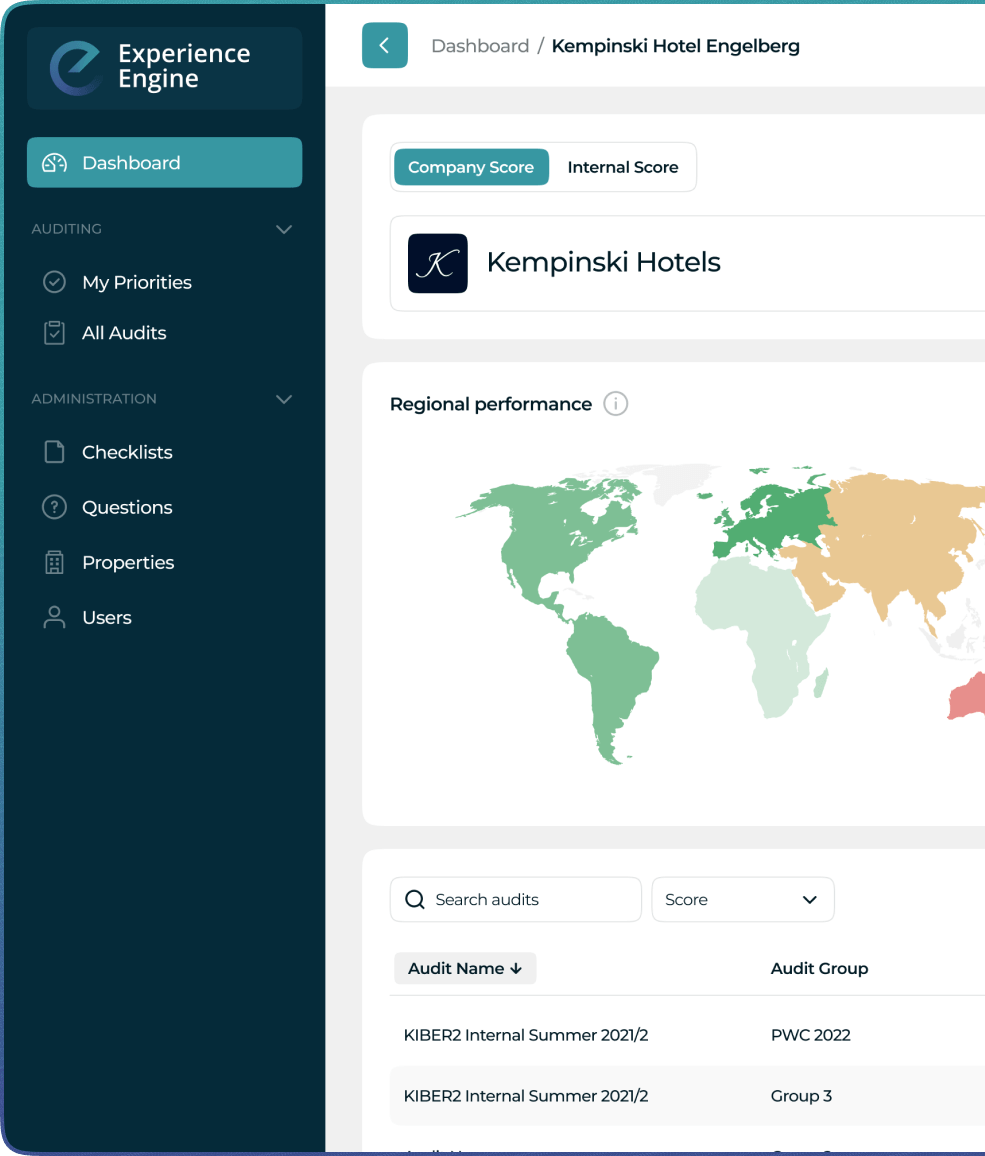985x1156 pixels.
Task: Click the Users person icon
Action: pos(54,617)
